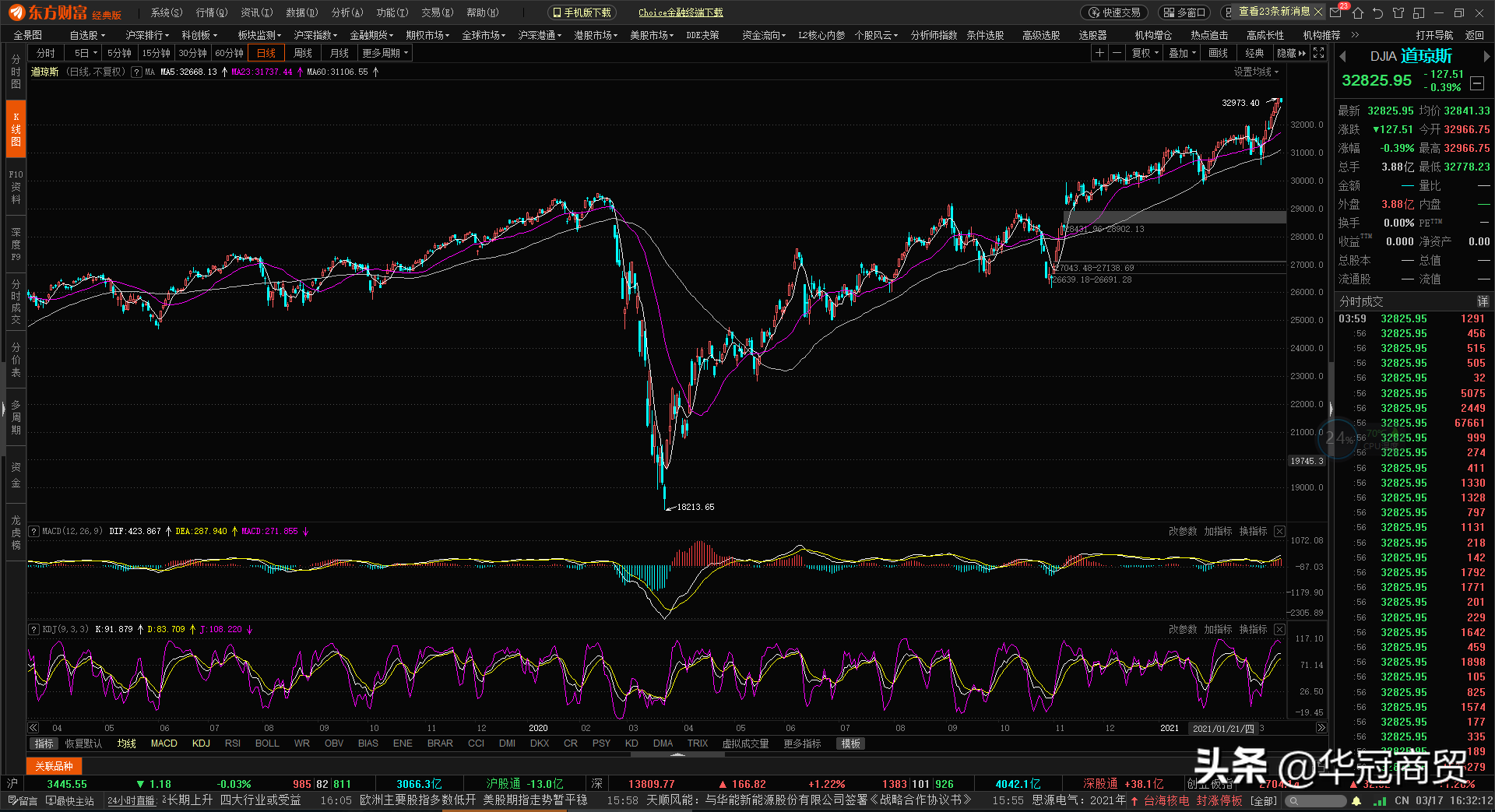This screenshot has width=1495, height=812.
Task: Toggle 均线 moving average overlay
Action: [x=127, y=743]
